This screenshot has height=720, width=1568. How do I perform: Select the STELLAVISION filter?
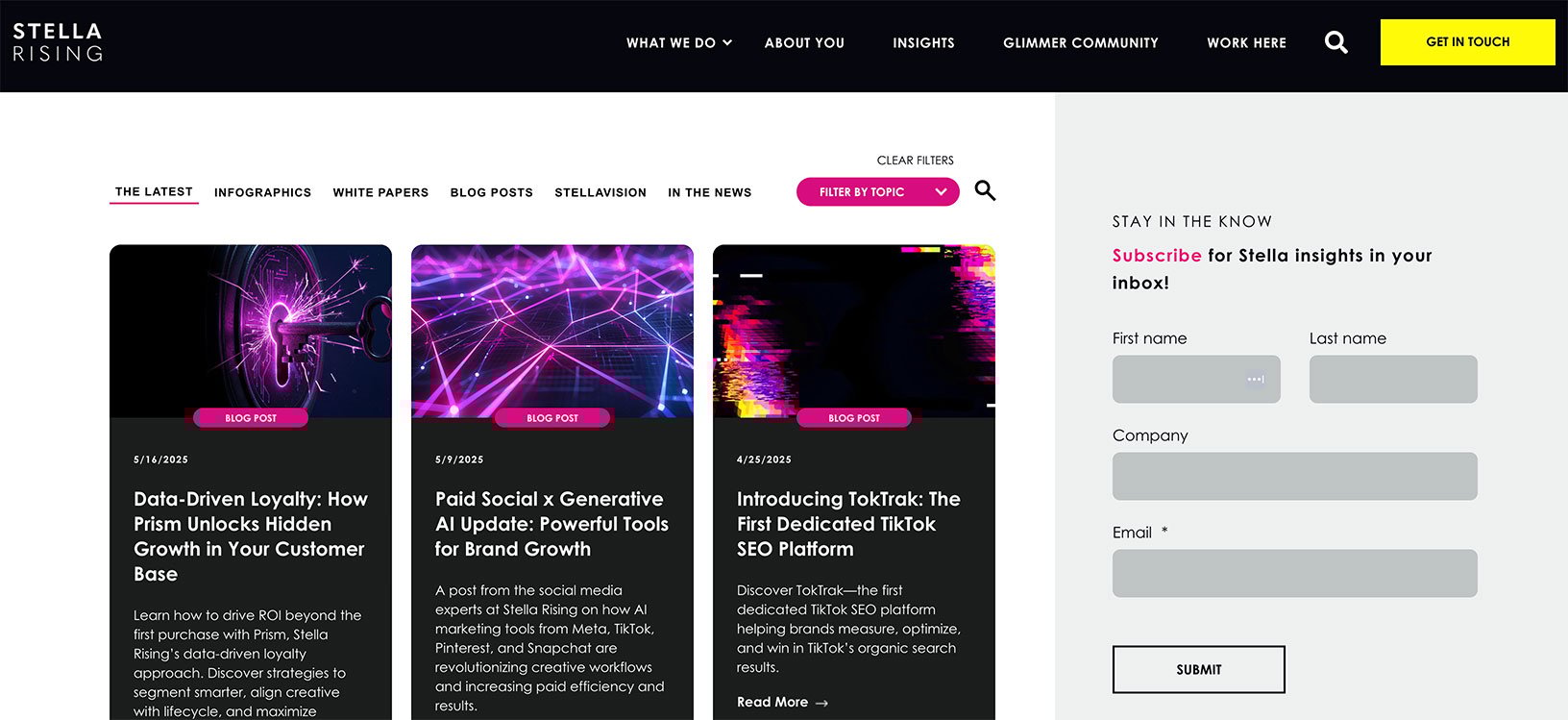tap(600, 192)
